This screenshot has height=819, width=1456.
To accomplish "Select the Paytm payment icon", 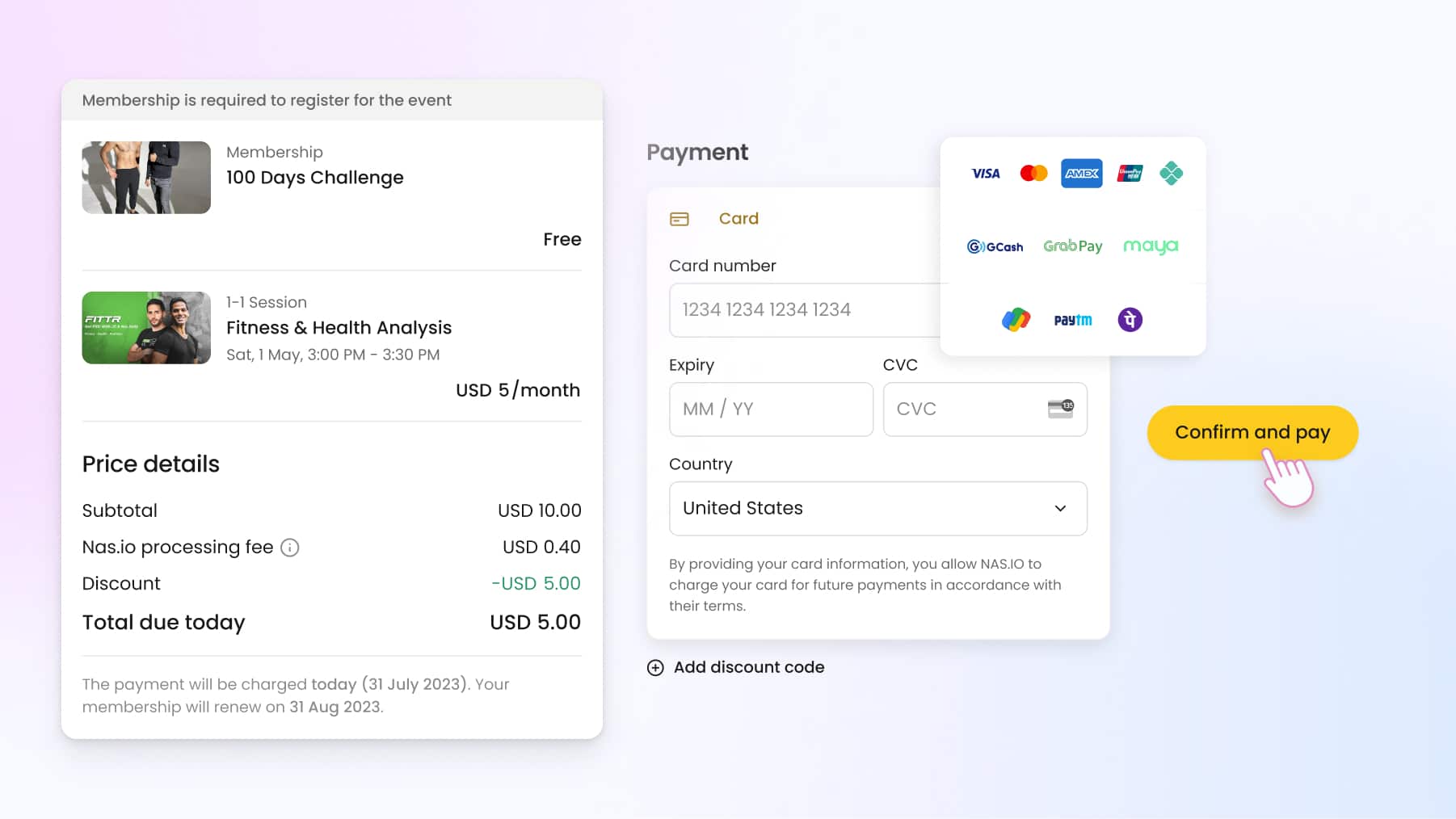I will coord(1072,319).
